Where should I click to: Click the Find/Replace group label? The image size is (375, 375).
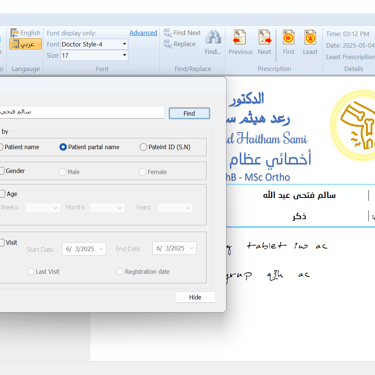point(193,69)
